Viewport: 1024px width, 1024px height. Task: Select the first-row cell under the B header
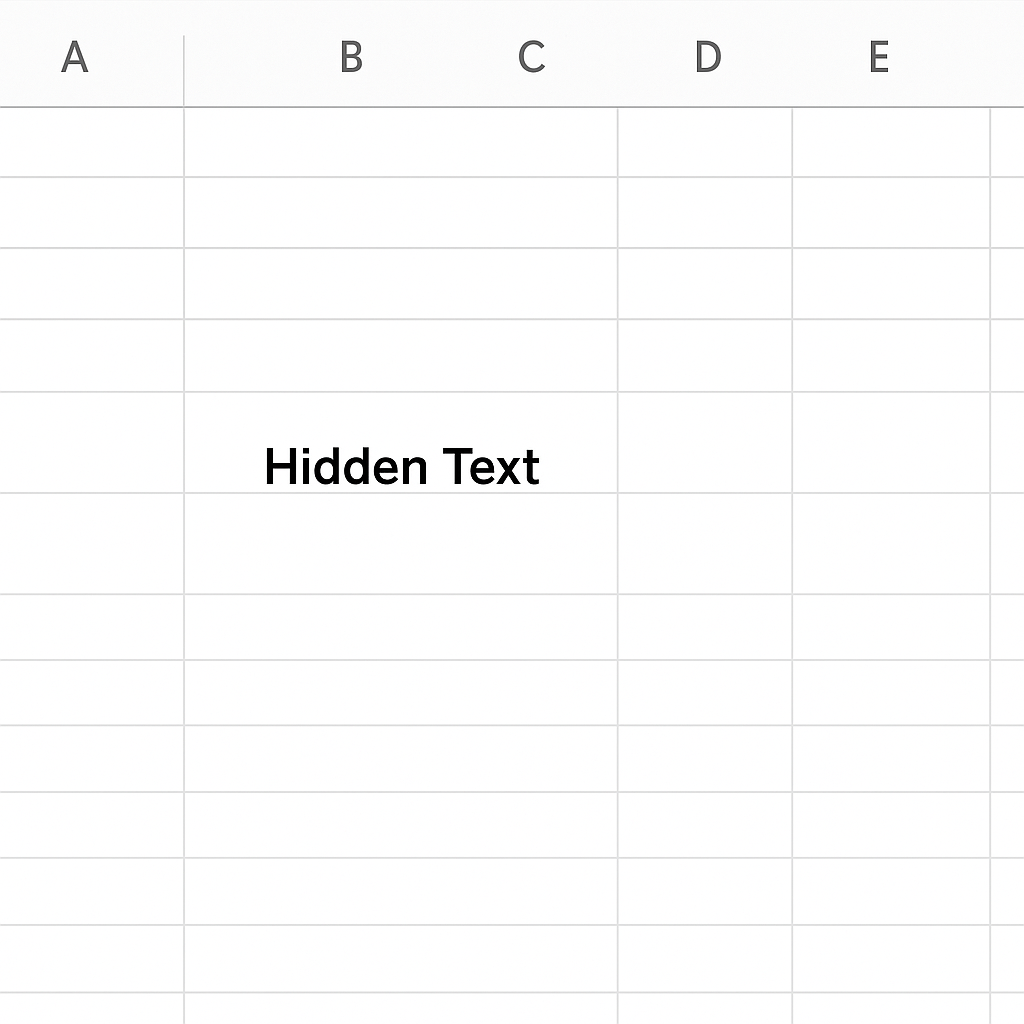[401, 142]
